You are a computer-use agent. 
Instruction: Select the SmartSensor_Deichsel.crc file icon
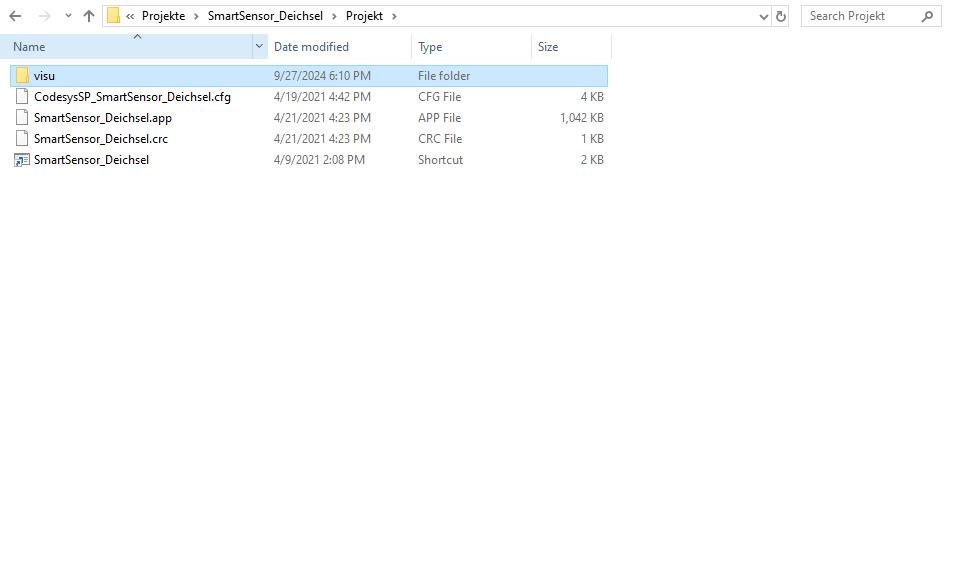tap(22, 139)
